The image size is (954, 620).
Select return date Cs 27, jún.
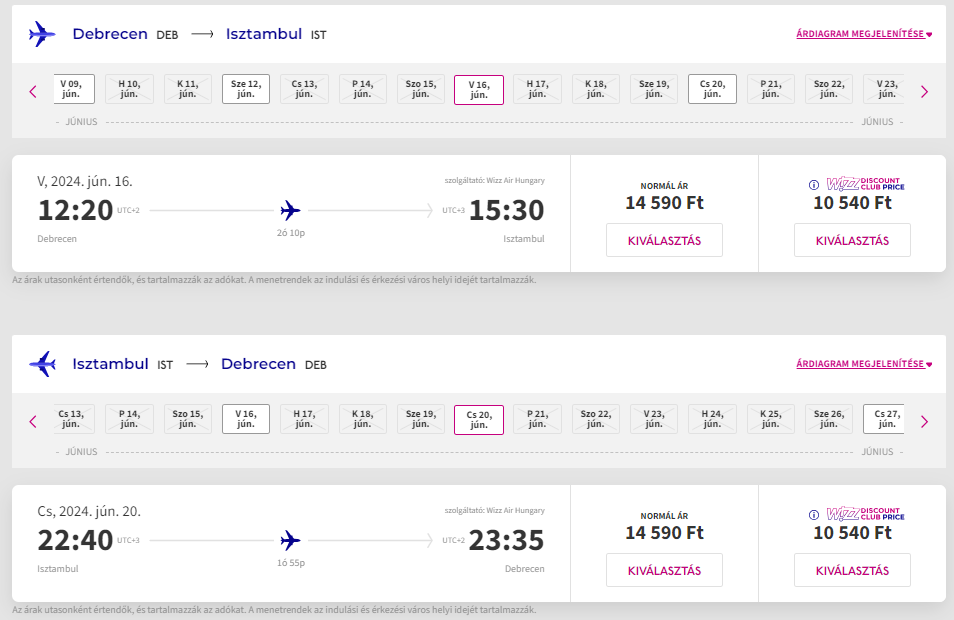point(884,419)
